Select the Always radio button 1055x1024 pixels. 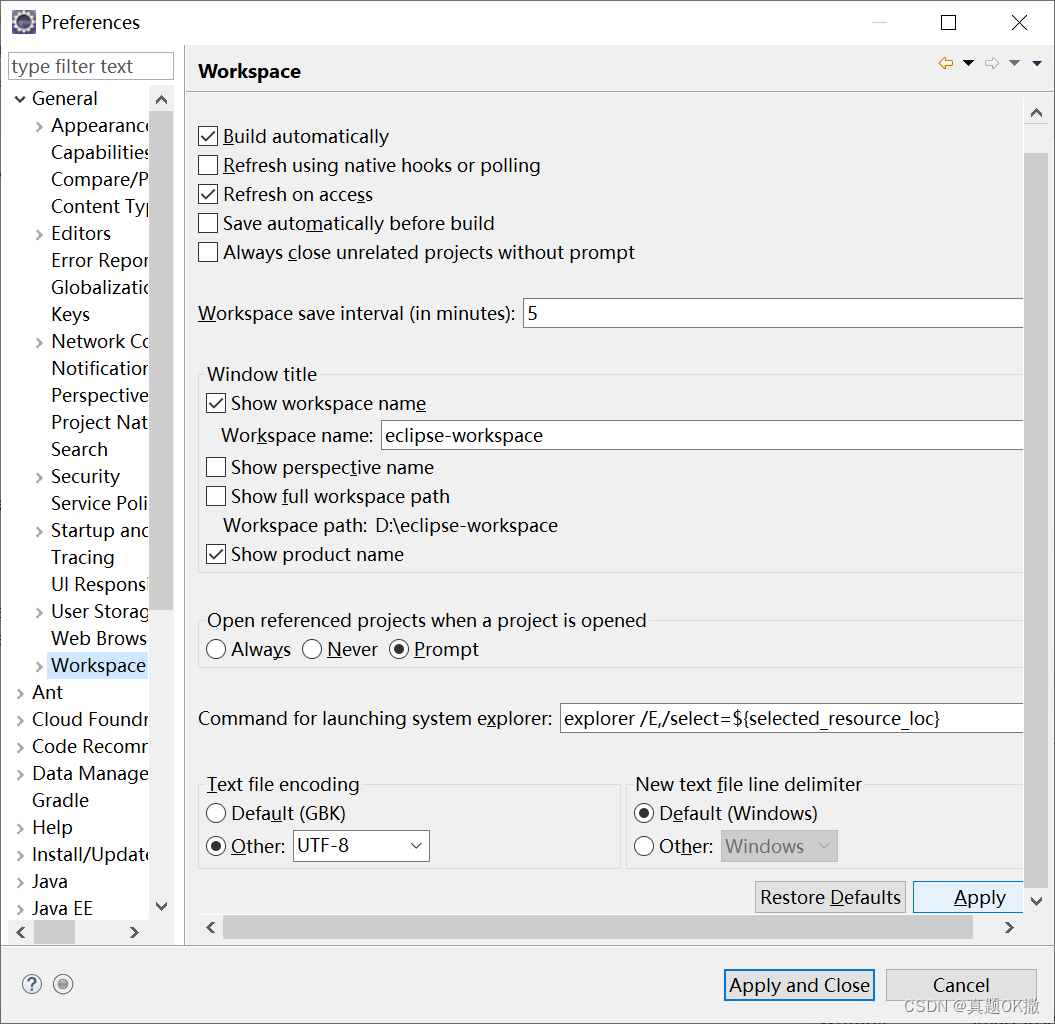tap(216, 649)
